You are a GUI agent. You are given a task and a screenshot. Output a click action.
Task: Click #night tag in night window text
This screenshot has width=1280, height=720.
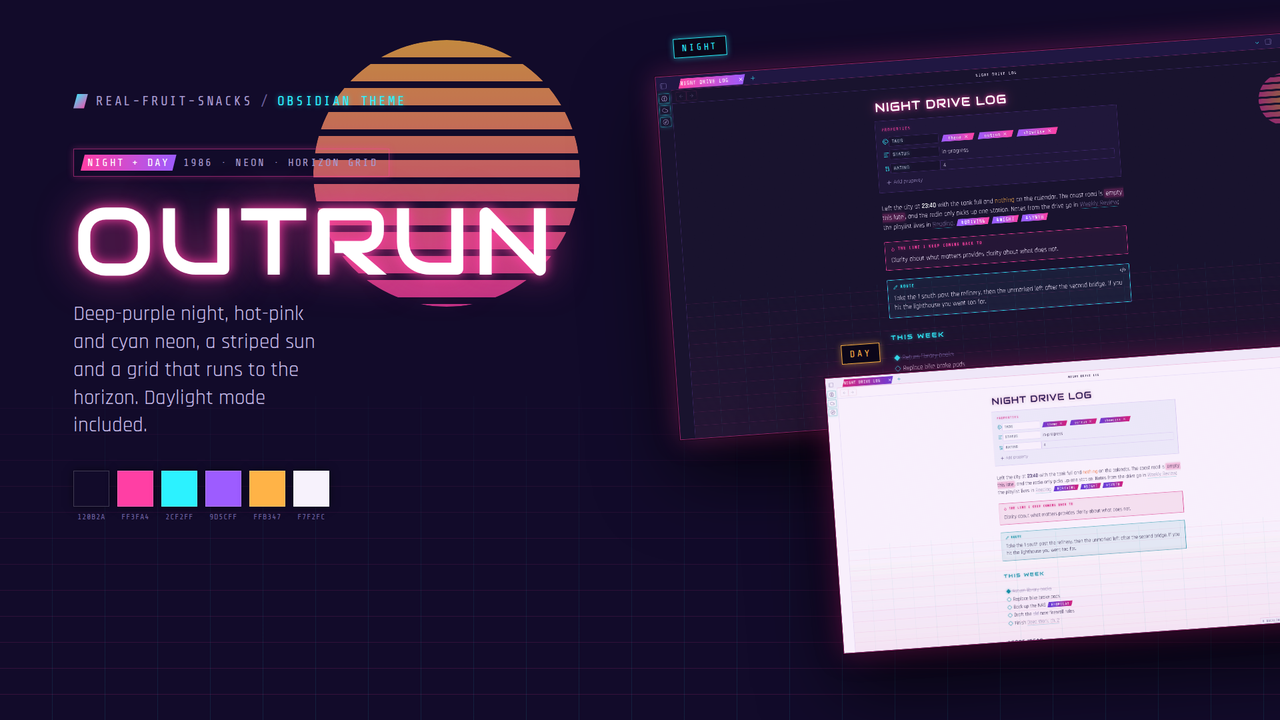(x=1005, y=219)
